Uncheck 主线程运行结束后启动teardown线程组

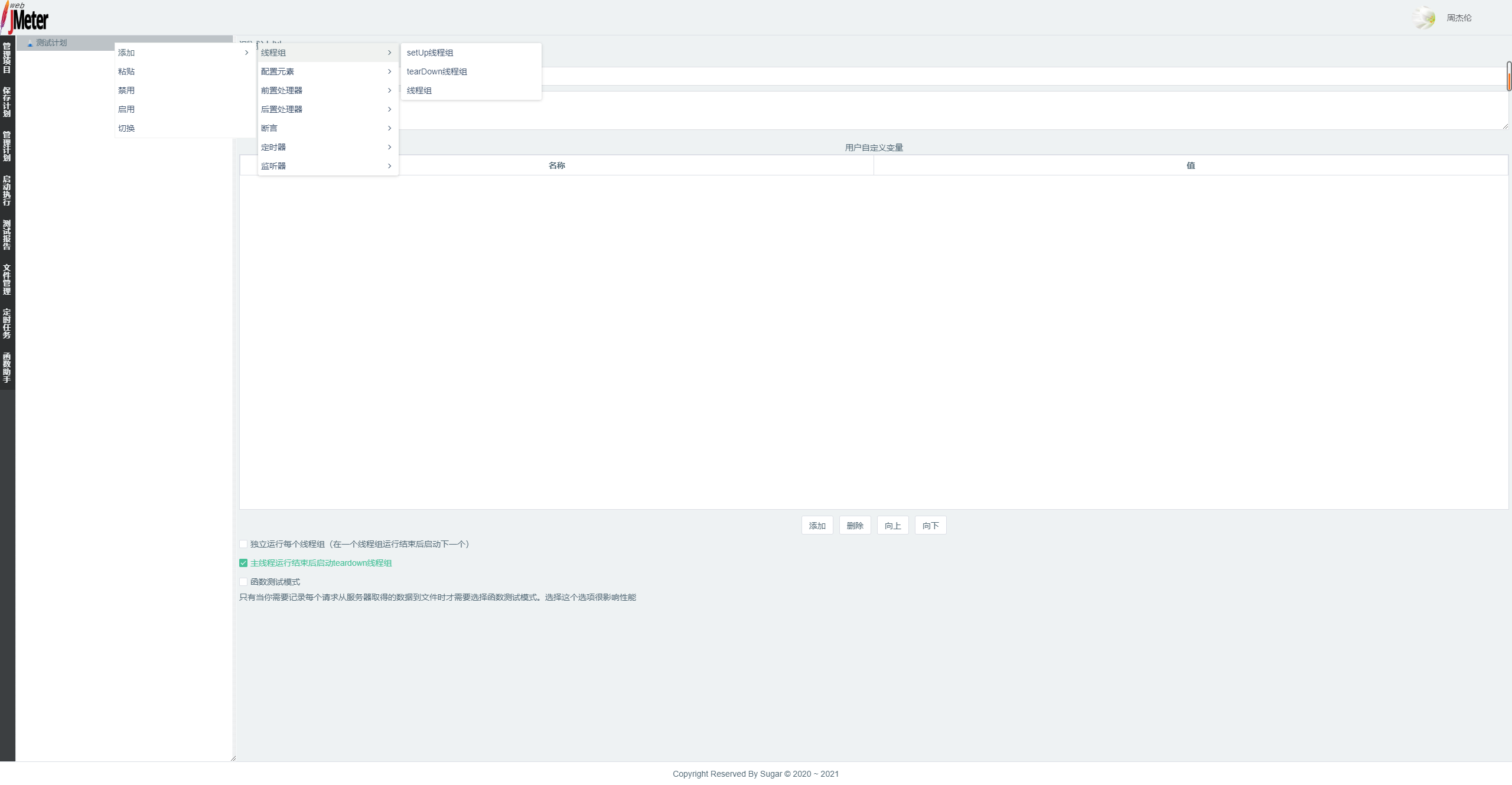pos(243,563)
